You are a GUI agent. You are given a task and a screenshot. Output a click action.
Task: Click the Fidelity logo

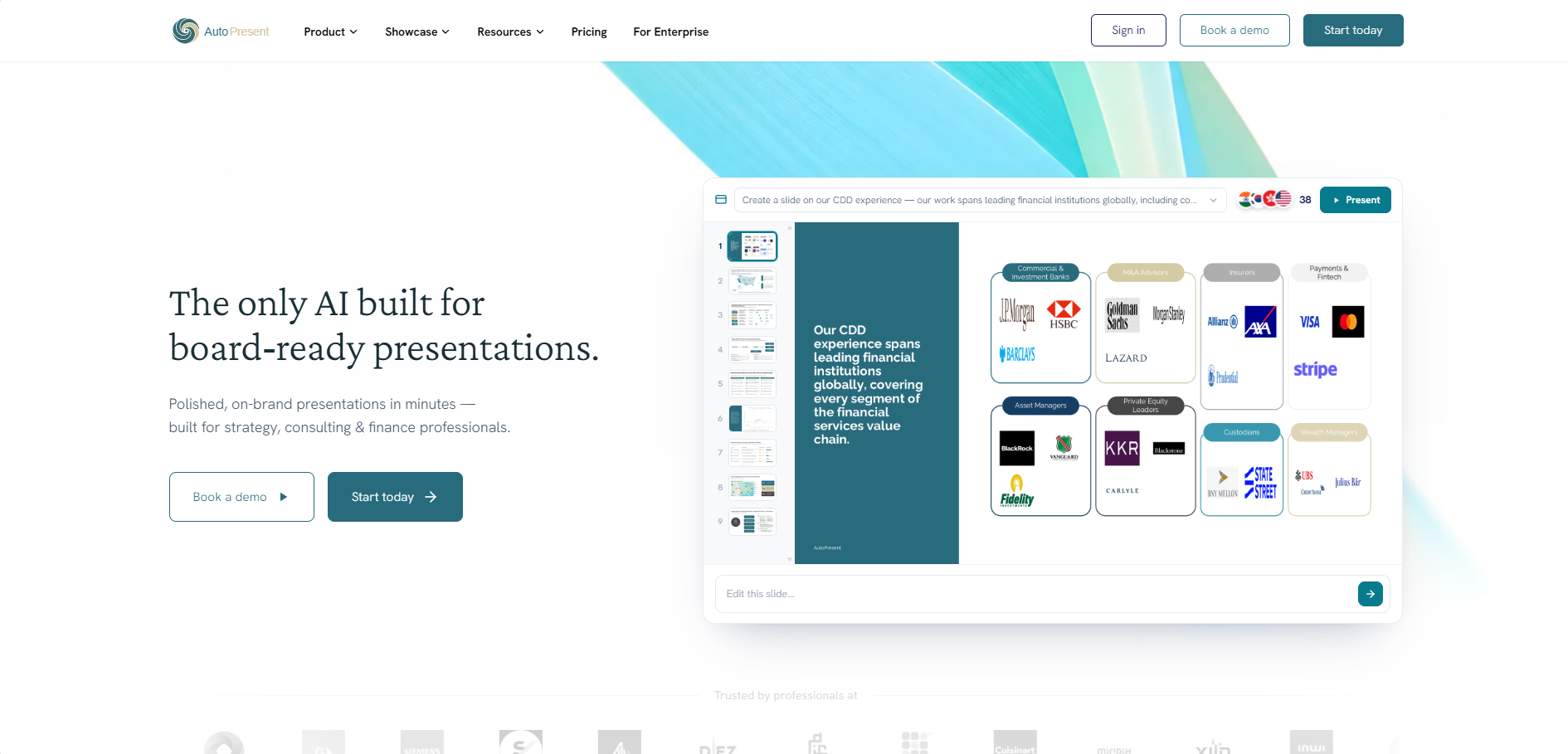click(x=1017, y=490)
